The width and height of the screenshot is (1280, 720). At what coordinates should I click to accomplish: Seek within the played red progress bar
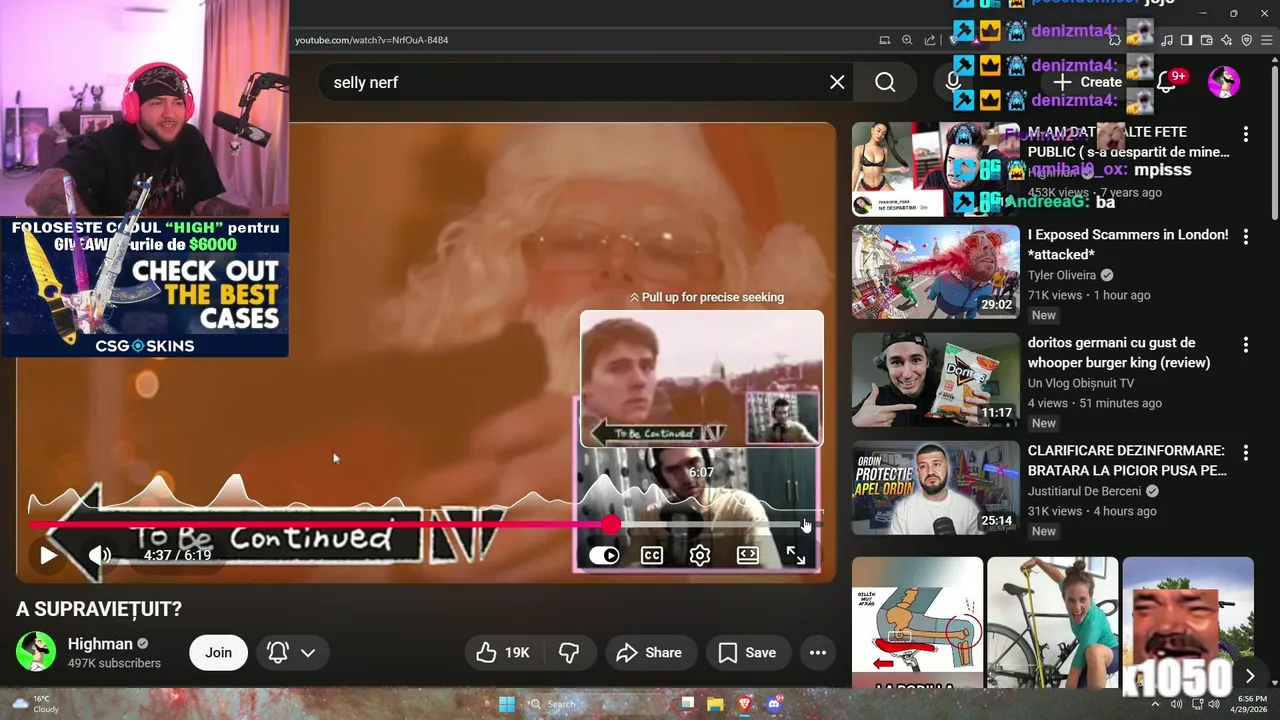point(320,524)
